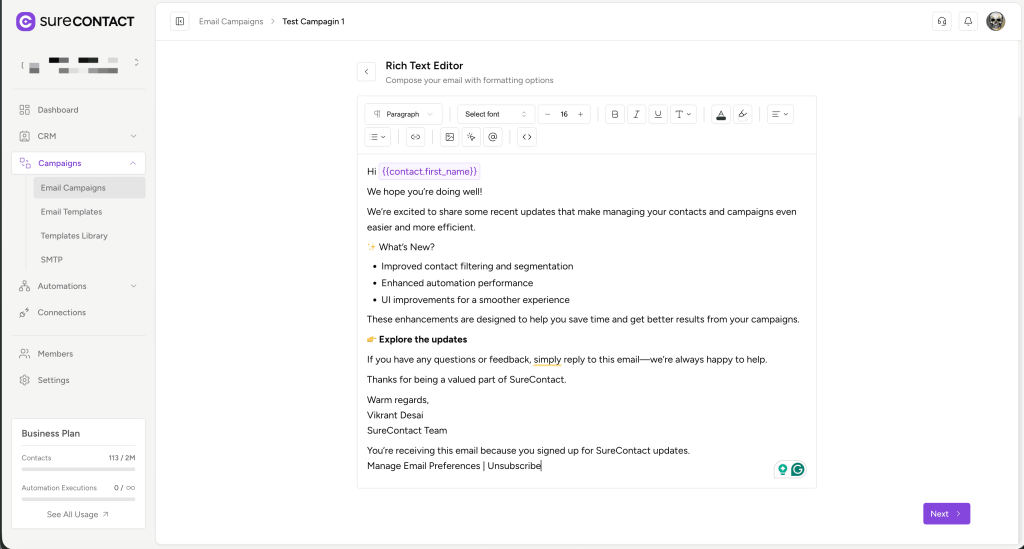Collapse the sidebar with the panel icon
The width and height of the screenshot is (1024, 549).
(180, 21)
